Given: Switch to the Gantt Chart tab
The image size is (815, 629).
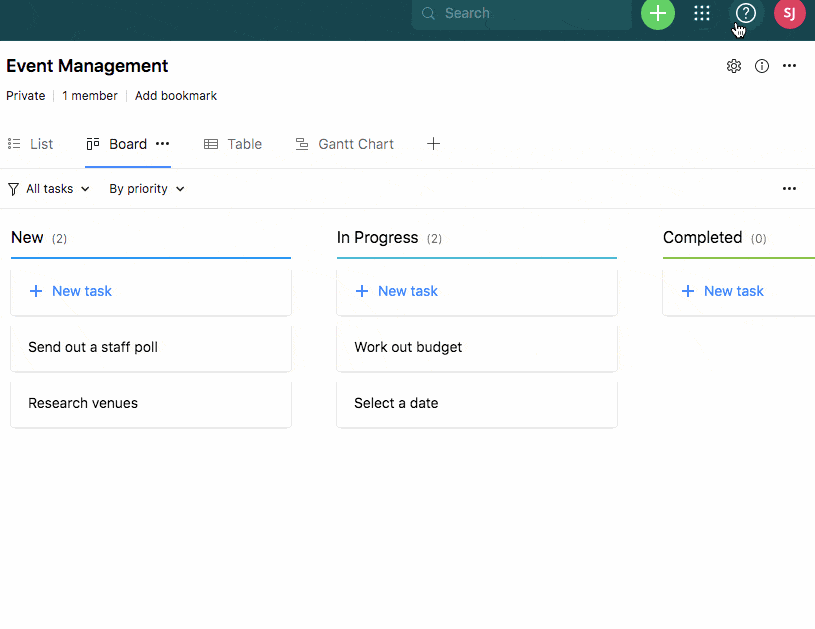Looking at the screenshot, I should 345,144.
